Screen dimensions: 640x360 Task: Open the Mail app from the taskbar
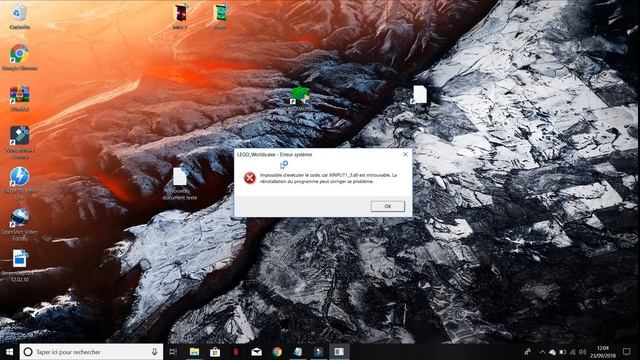tap(256, 351)
